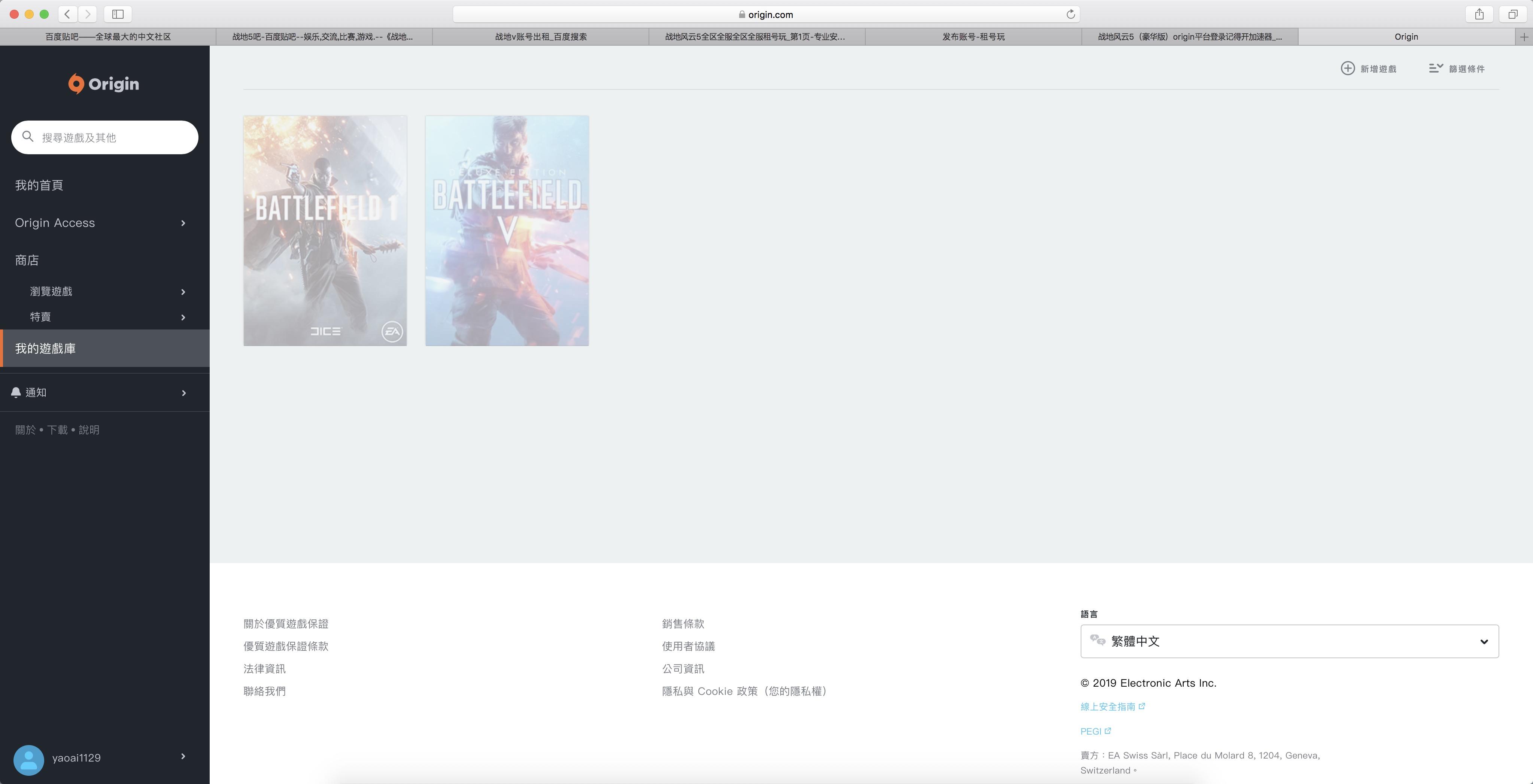1533x784 pixels.
Task: Open the filter conditions icon
Action: (1435, 69)
